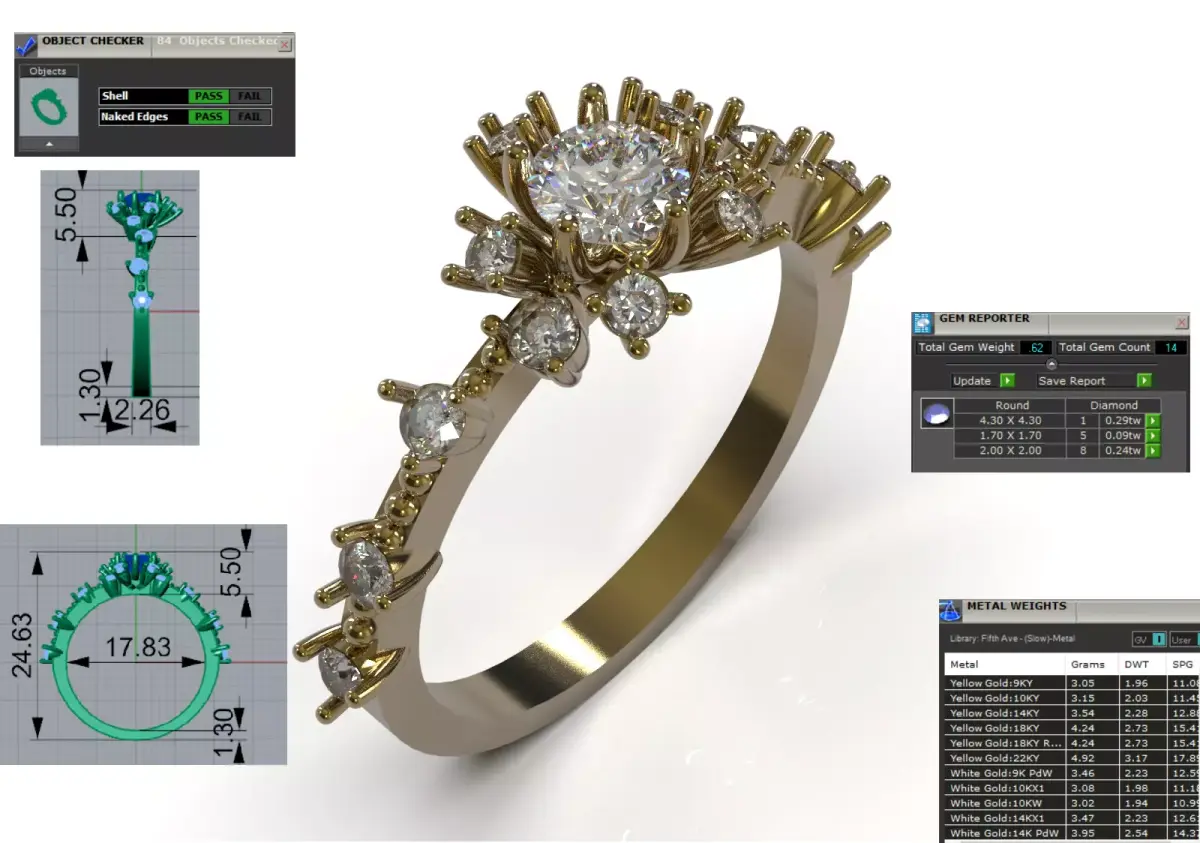Select the Yellow Gold:14KY metal row
Viewport: 1200px width, 843px height.
[x=1072, y=713]
